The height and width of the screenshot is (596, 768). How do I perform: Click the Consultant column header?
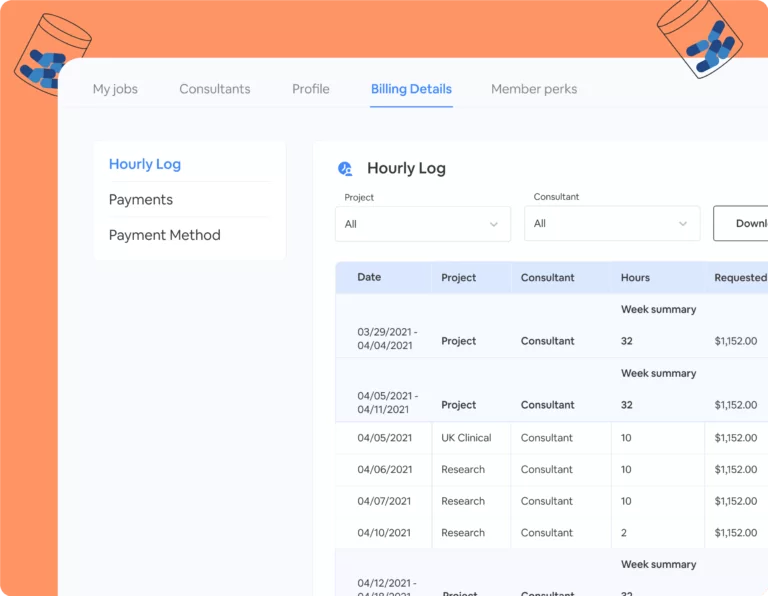(x=547, y=278)
